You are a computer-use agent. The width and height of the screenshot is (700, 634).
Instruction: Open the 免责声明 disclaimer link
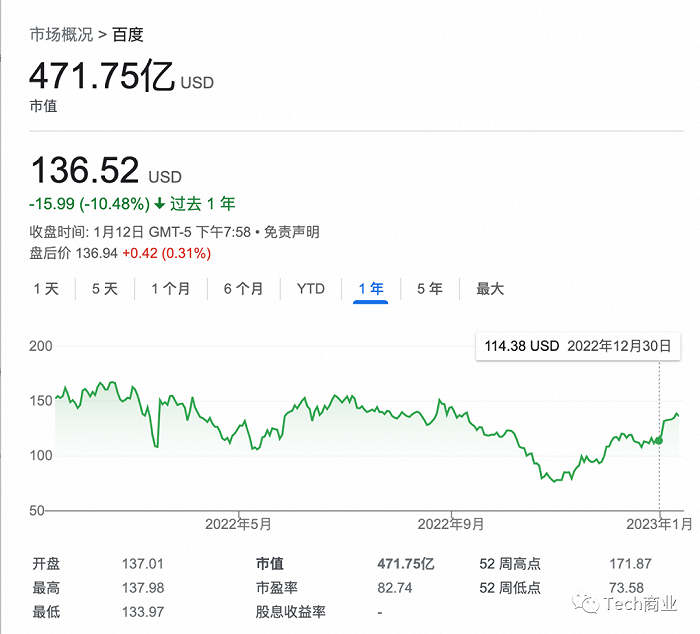pyautogui.click(x=292, y=232)
